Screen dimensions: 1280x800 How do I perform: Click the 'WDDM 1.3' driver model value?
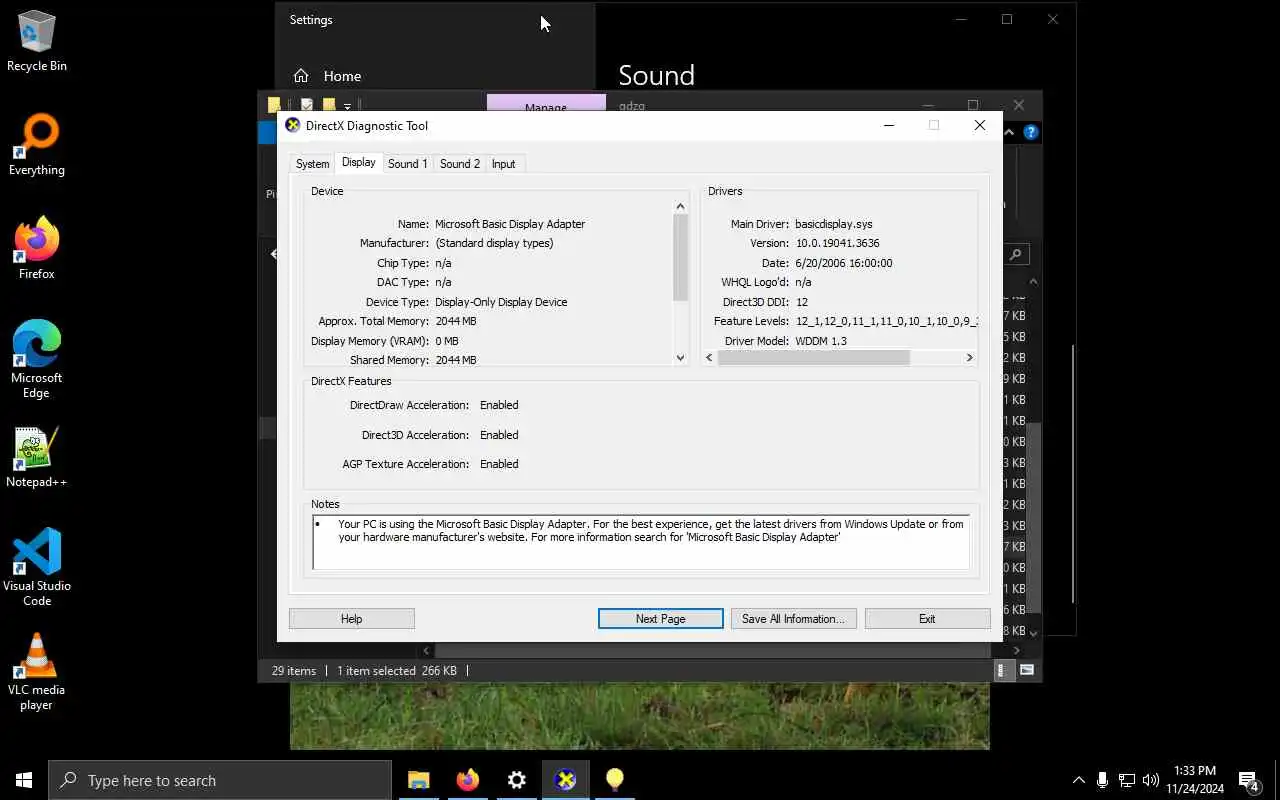pos(821,341)
